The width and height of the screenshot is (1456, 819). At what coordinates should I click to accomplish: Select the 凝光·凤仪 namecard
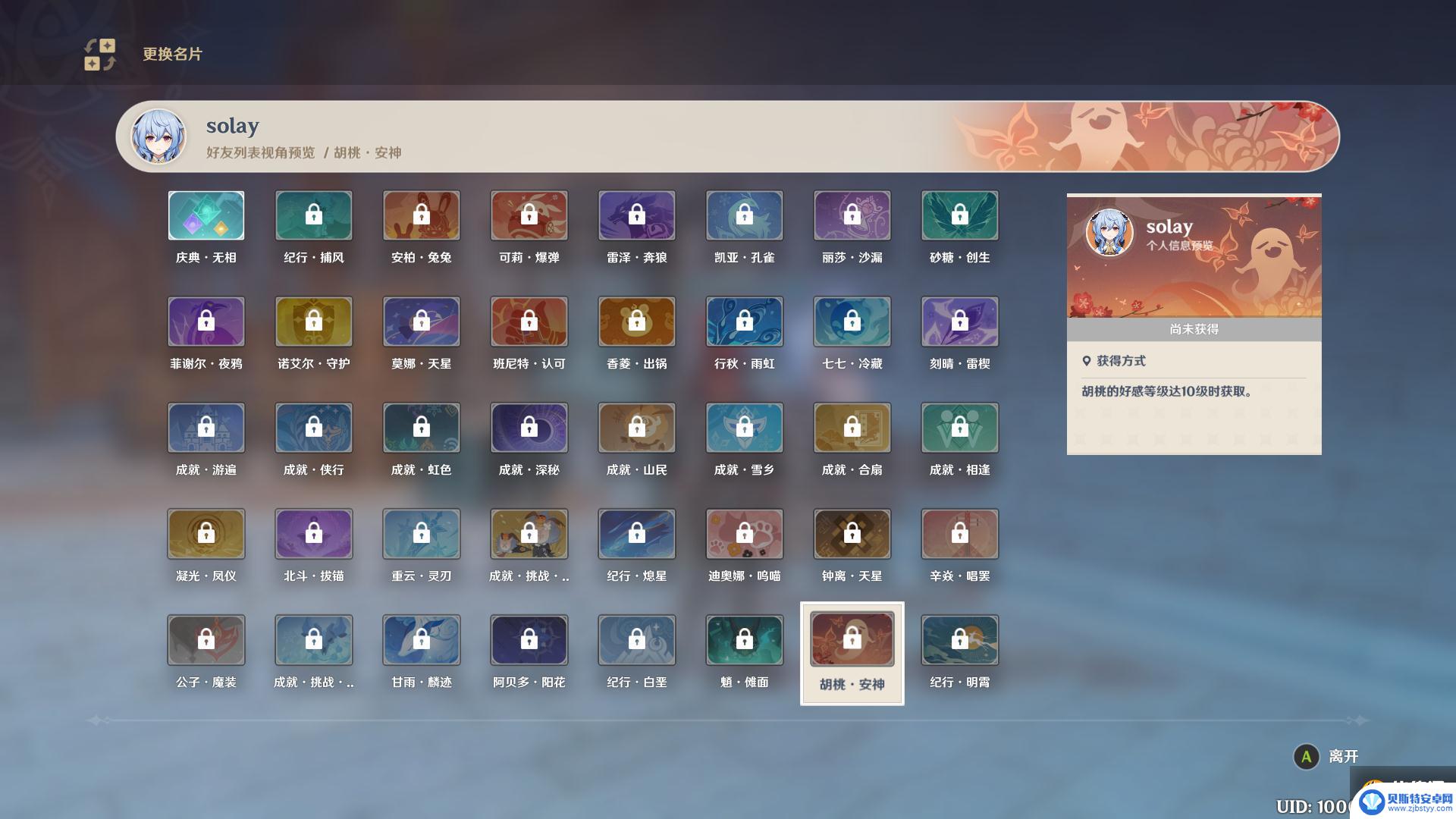click(206, 534)
